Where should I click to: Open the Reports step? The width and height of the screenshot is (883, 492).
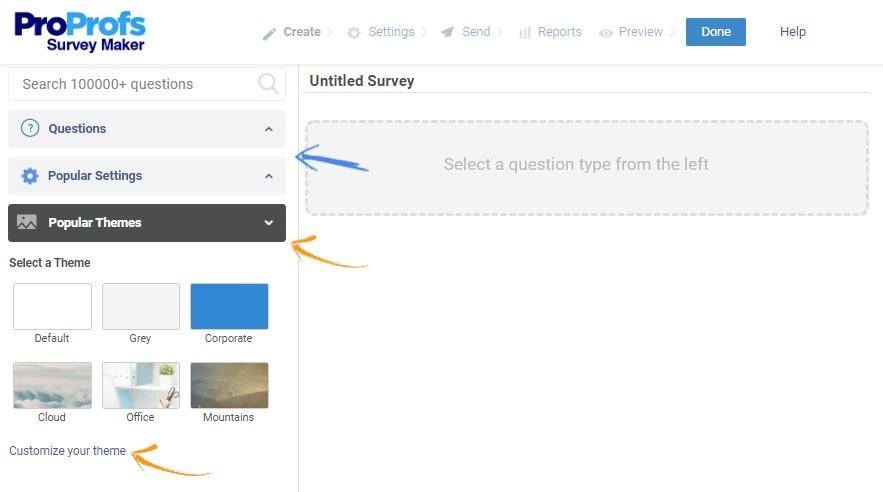[559, 32]
